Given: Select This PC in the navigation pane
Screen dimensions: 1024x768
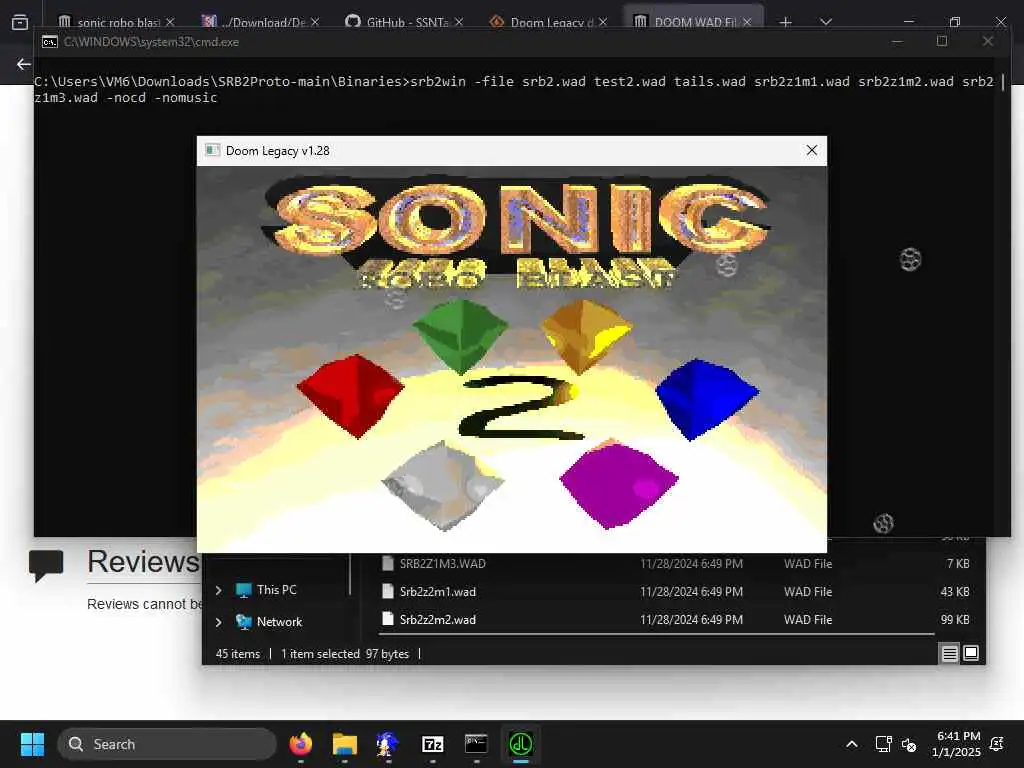Looking at the screenshot, I should [276, 590].
